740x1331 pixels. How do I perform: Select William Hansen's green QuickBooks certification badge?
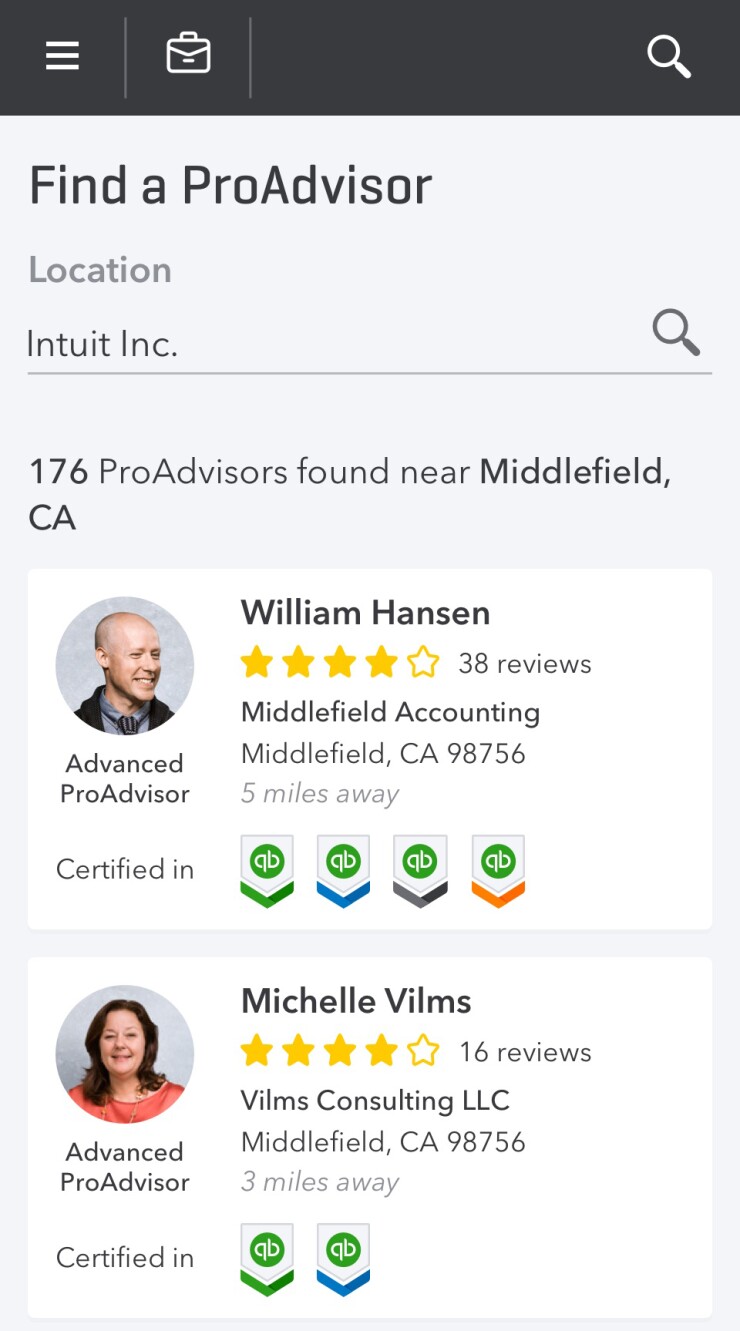point(266,869)
